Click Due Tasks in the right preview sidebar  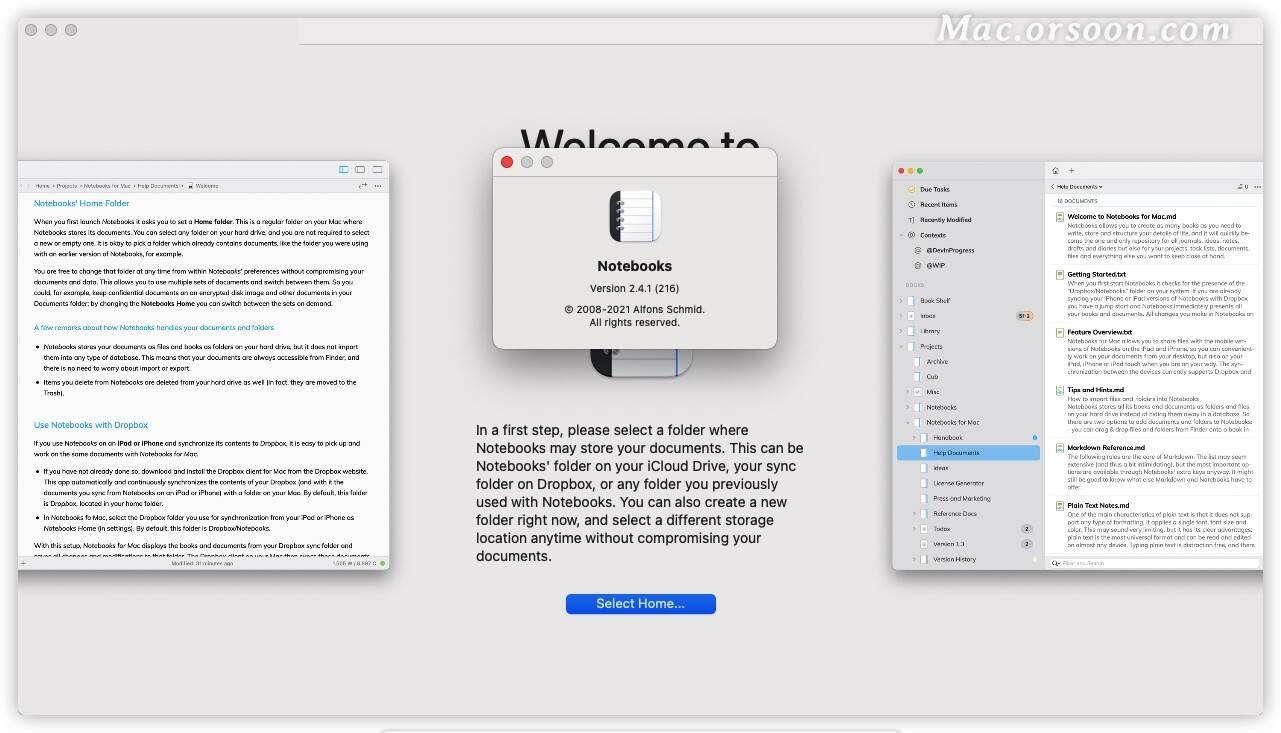coord(935,189)
